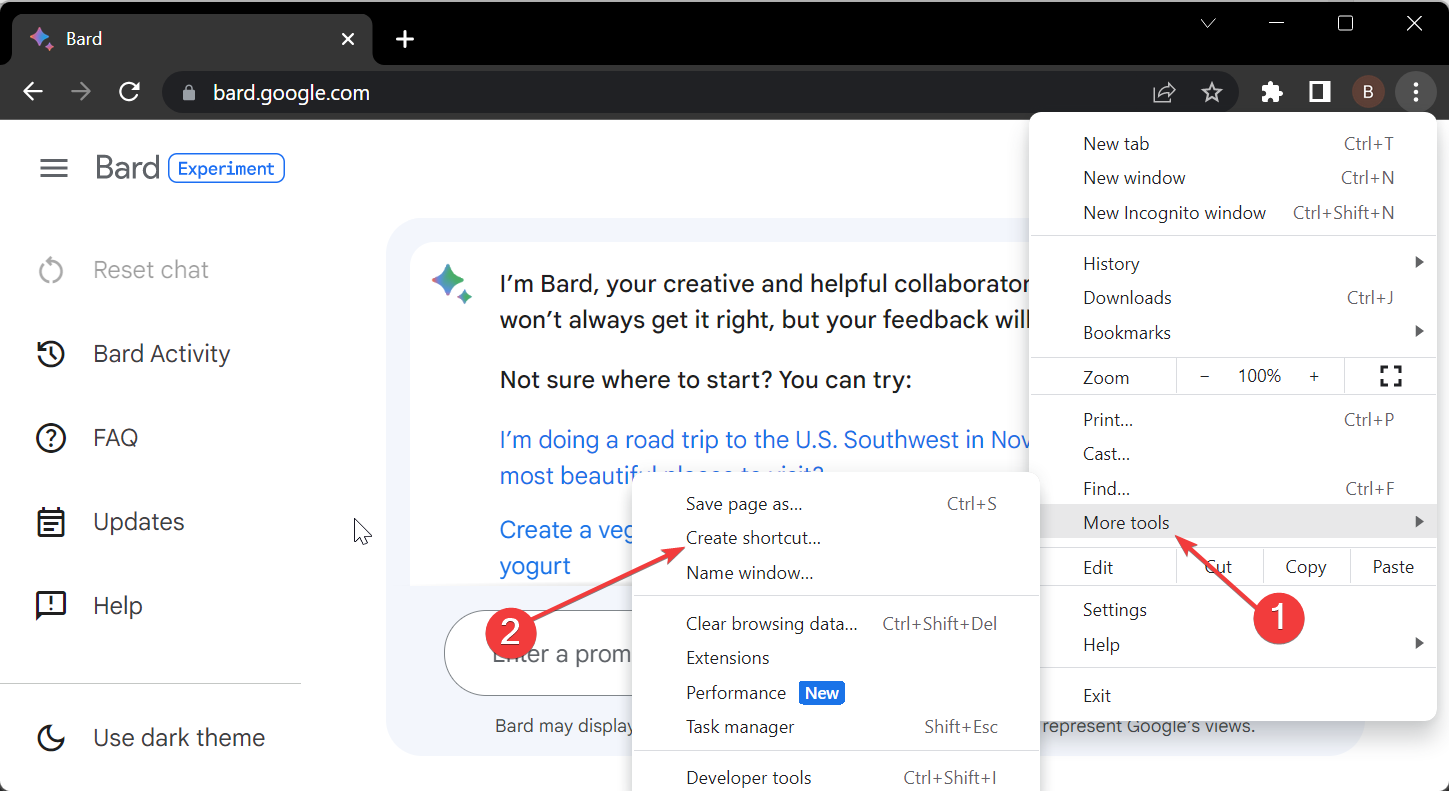
Task: Open Performance submenu item
Action: [x=837, y=693]
